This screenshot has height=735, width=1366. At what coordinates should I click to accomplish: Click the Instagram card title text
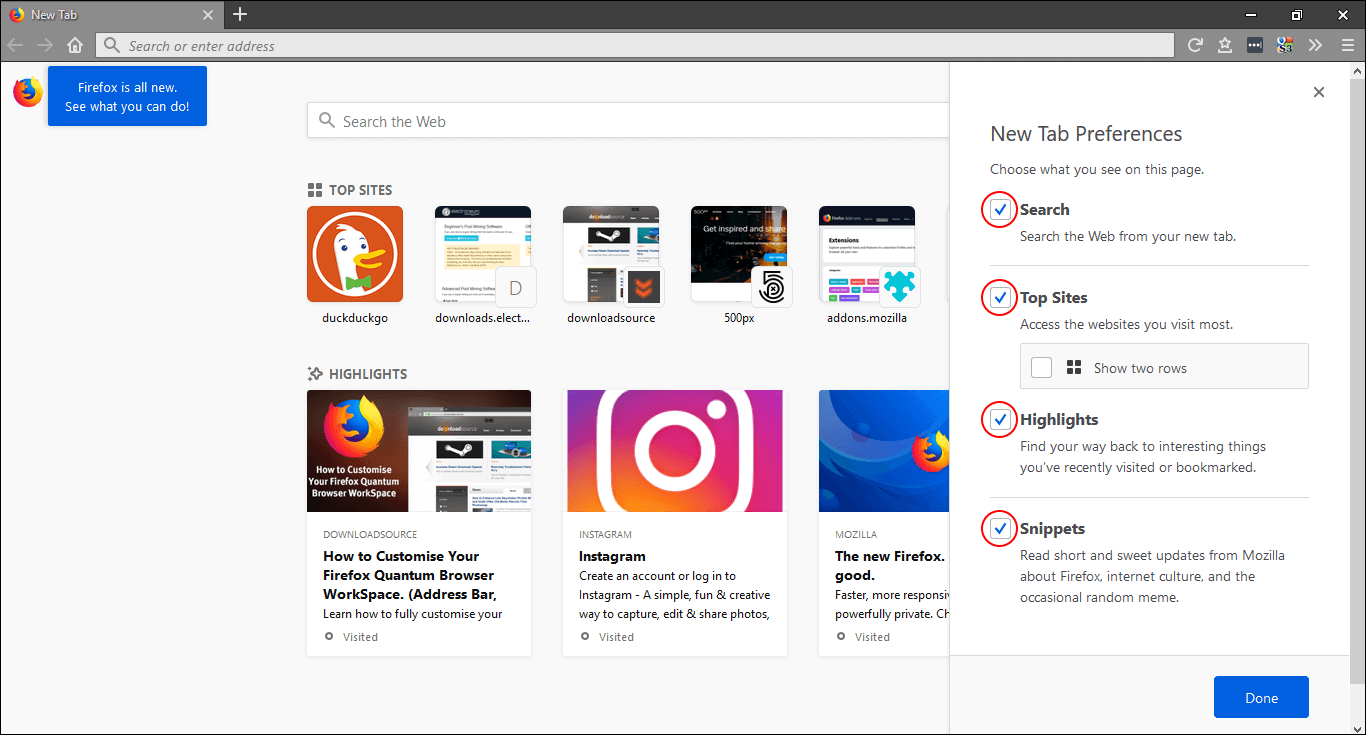click(x=612, y=556)
